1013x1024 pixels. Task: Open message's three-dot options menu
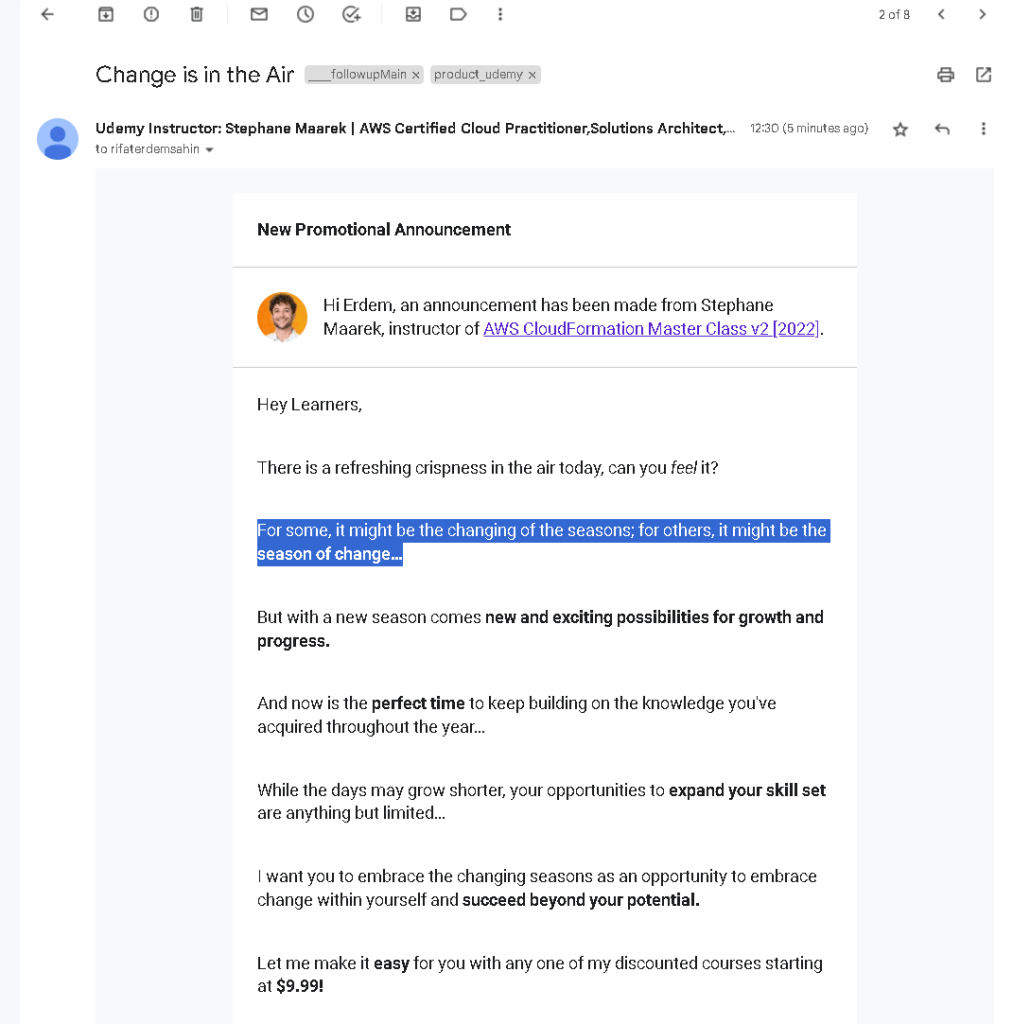point(983,129)
